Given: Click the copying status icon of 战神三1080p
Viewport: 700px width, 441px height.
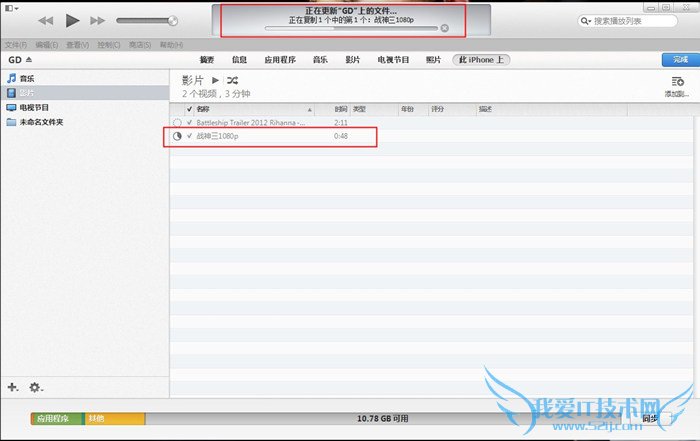Looking at the screenshot, I should tap(177, 136).
